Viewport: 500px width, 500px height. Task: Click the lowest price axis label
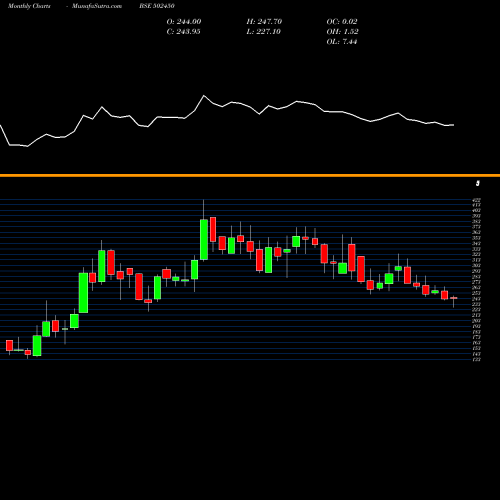(x=476, y=359)
